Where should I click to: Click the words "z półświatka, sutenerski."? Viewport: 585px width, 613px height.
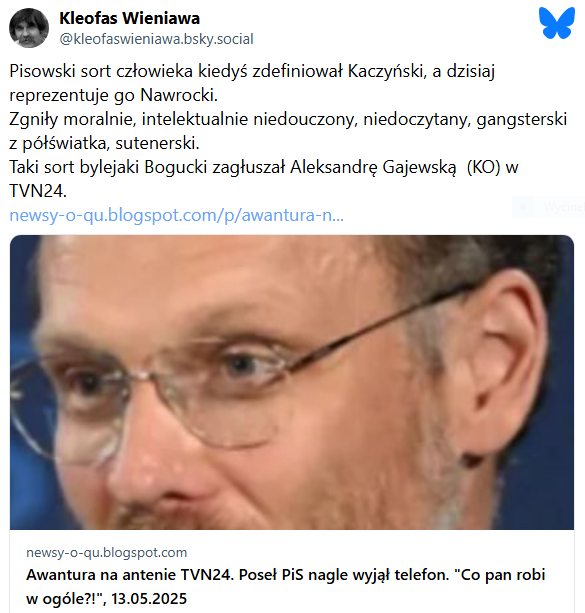tap(104, 143)
